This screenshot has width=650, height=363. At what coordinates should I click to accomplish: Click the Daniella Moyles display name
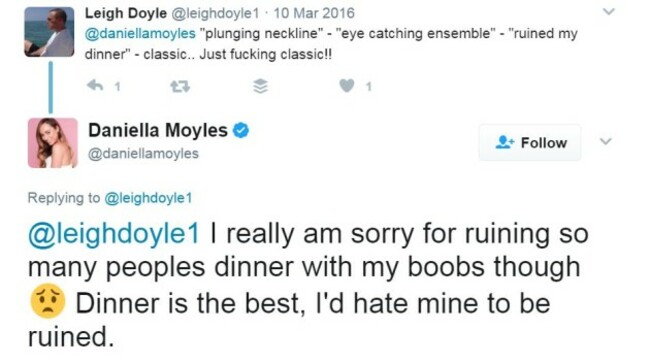click(x=158, y=131)
